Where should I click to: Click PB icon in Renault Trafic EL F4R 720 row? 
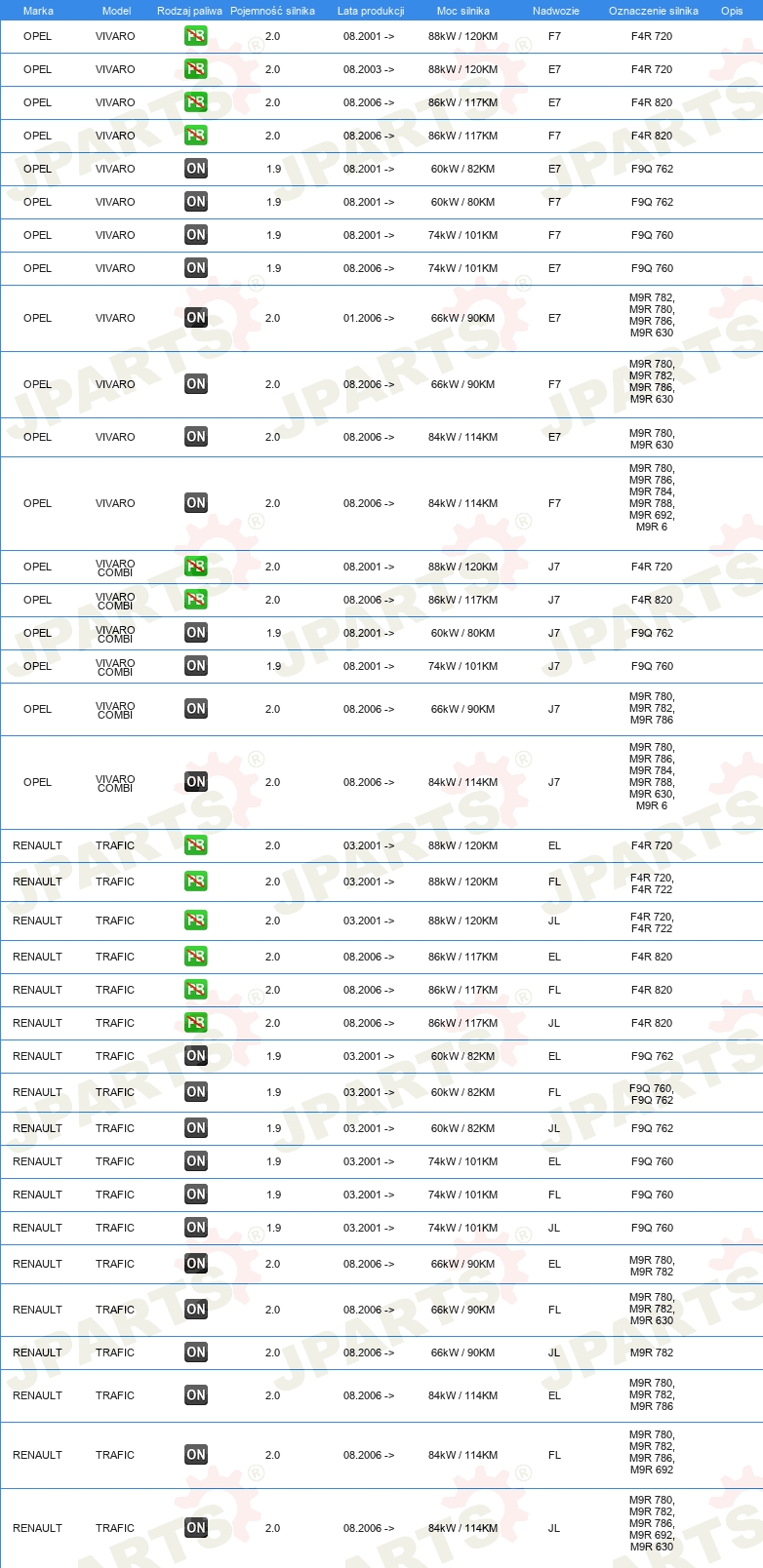pos(196,845)
